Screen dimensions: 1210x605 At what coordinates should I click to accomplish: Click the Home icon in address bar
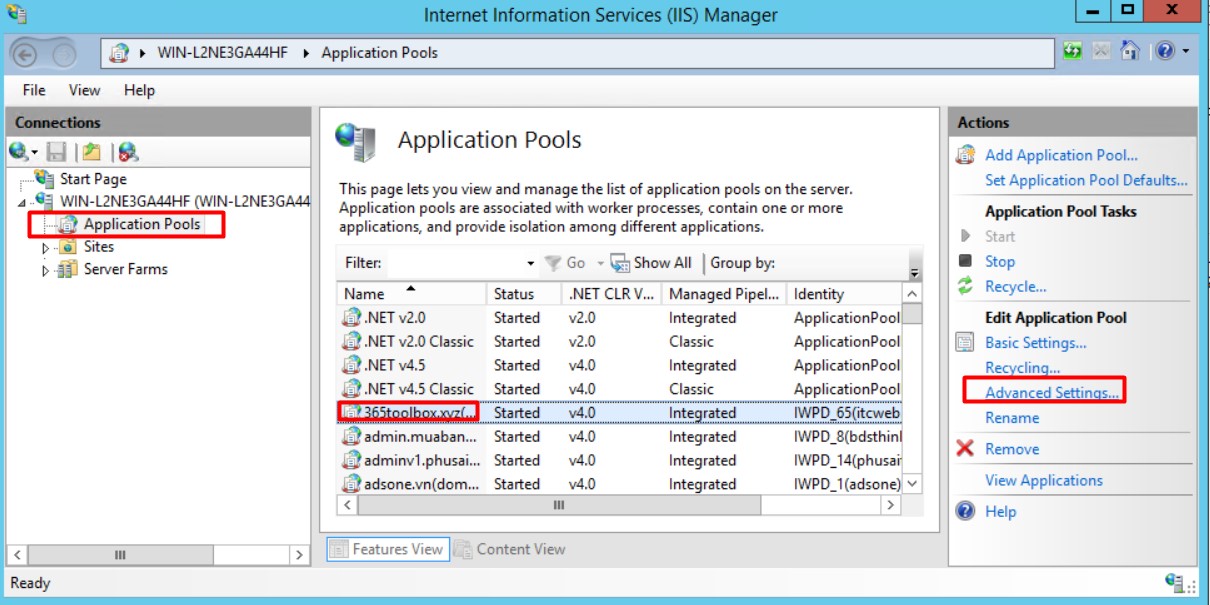tap(1130, 51)
